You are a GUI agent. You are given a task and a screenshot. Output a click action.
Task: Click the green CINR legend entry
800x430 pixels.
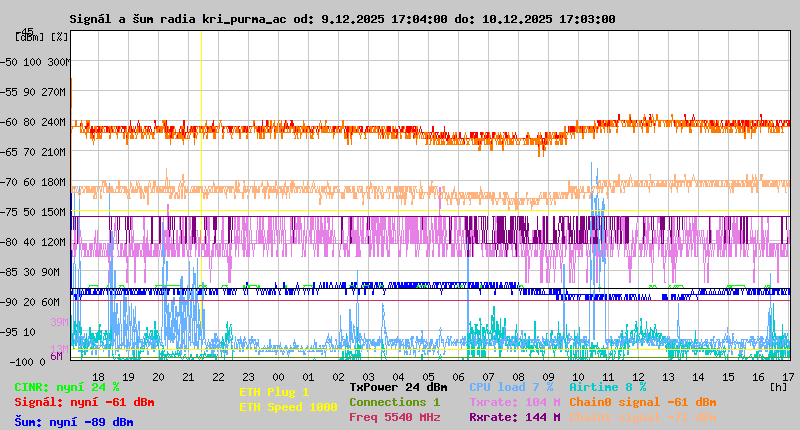66,387
